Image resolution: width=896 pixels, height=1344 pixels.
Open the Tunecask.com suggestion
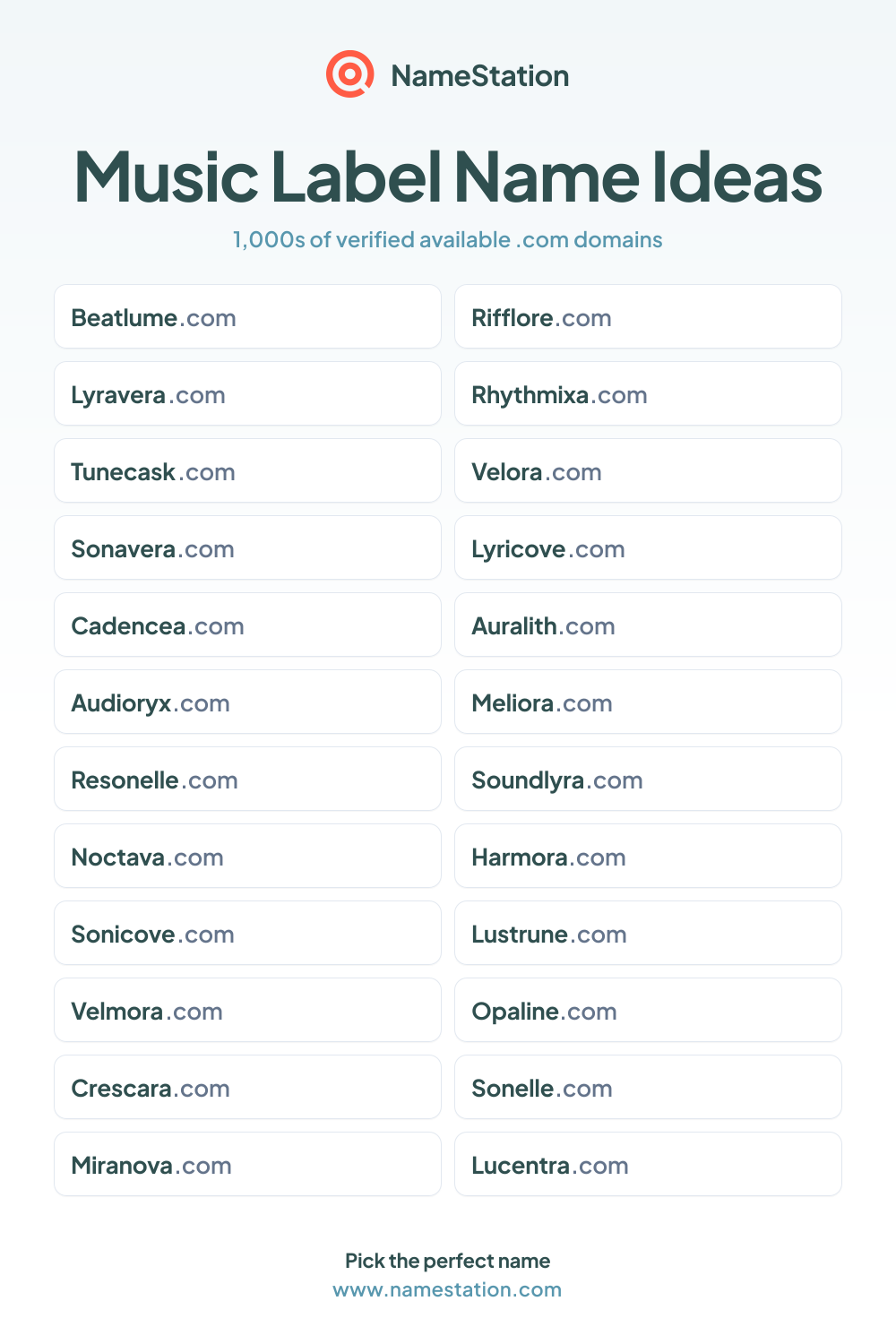click(247, 470)
